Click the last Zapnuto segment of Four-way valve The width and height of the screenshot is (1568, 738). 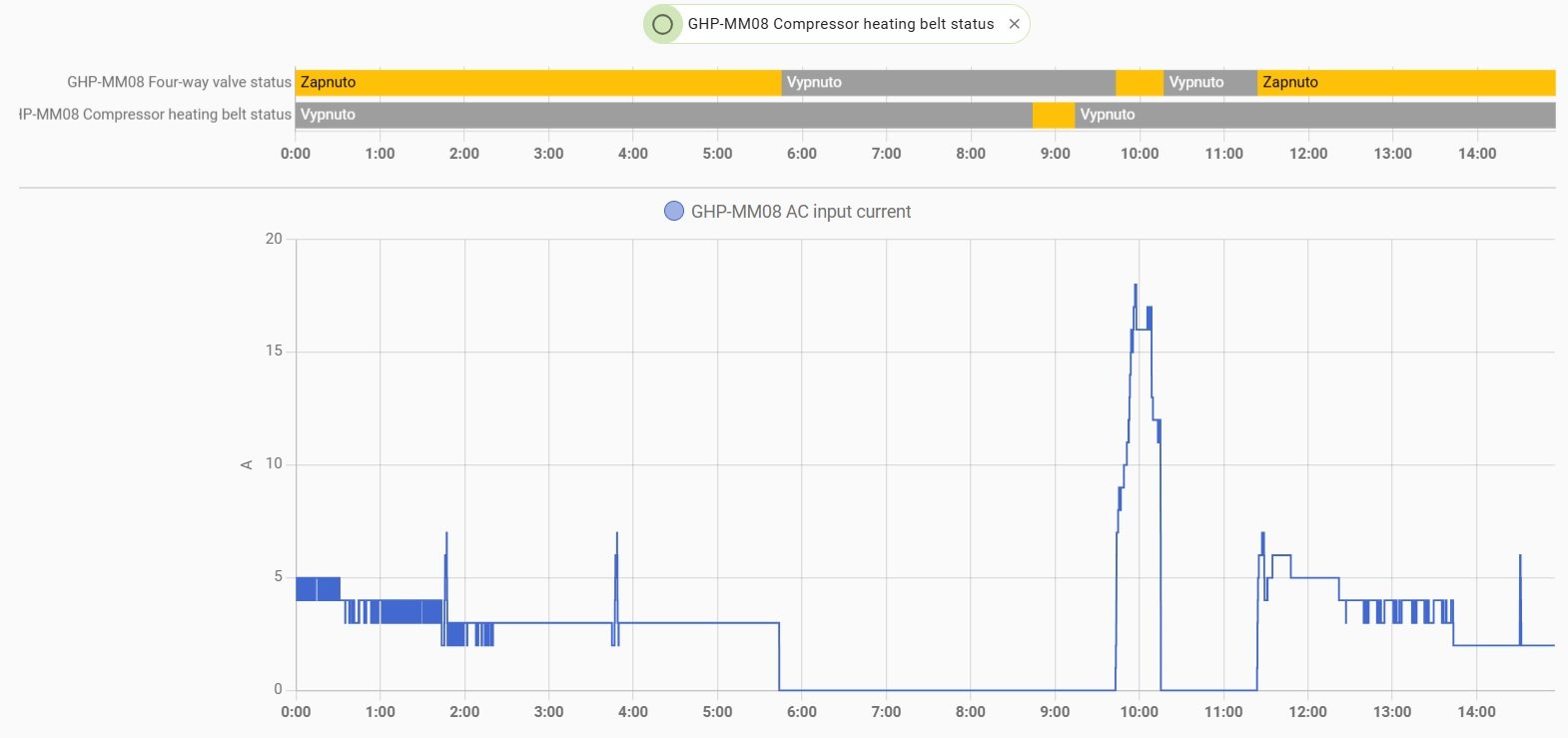(1405, 83)
